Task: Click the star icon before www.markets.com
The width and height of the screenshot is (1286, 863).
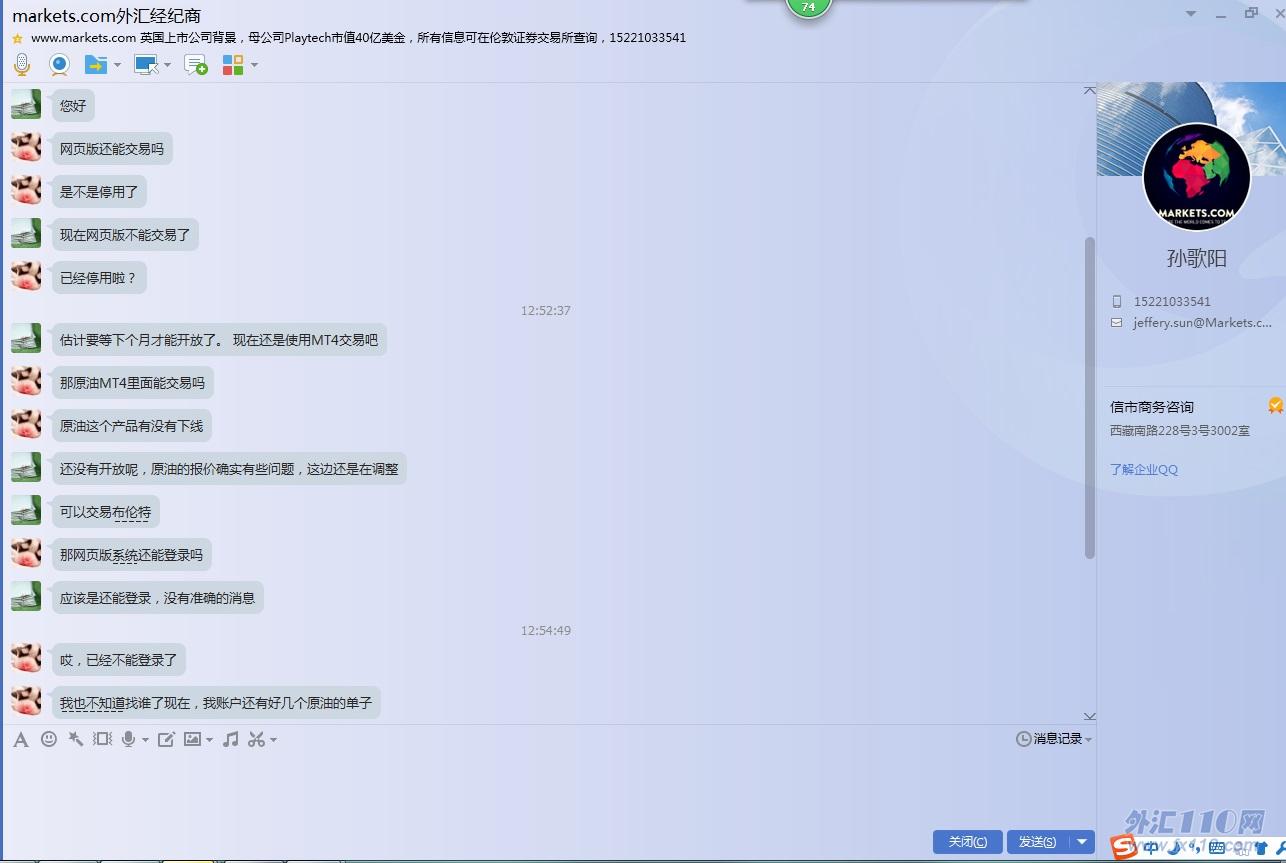Action: (17, 38)
